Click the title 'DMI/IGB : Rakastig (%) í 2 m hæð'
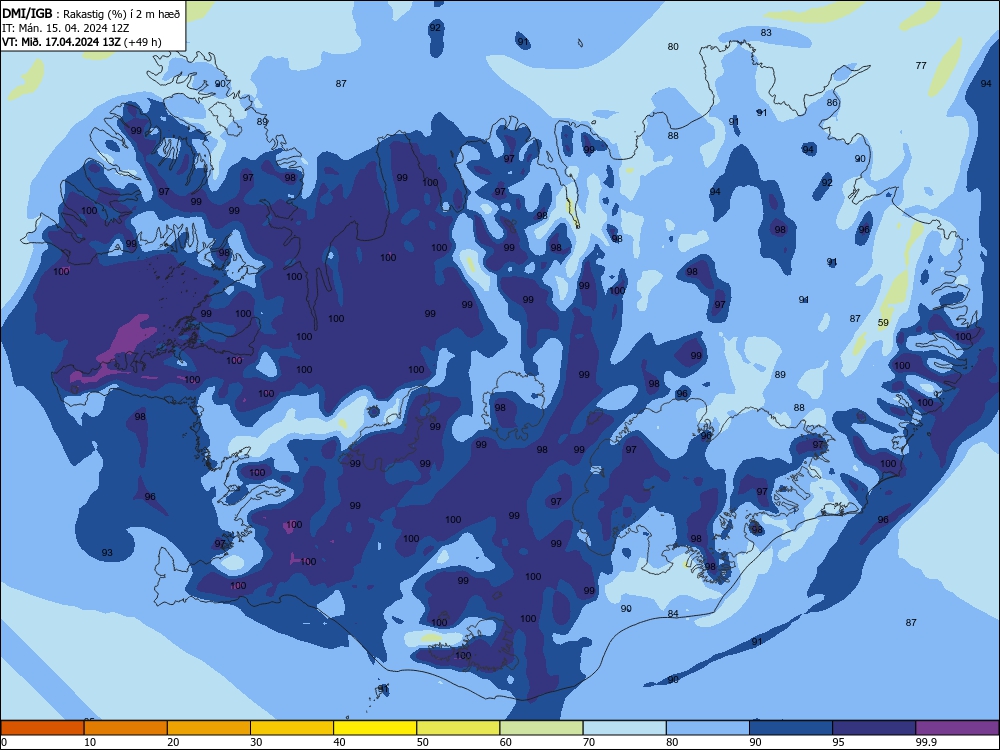 [x=91, y=13]
